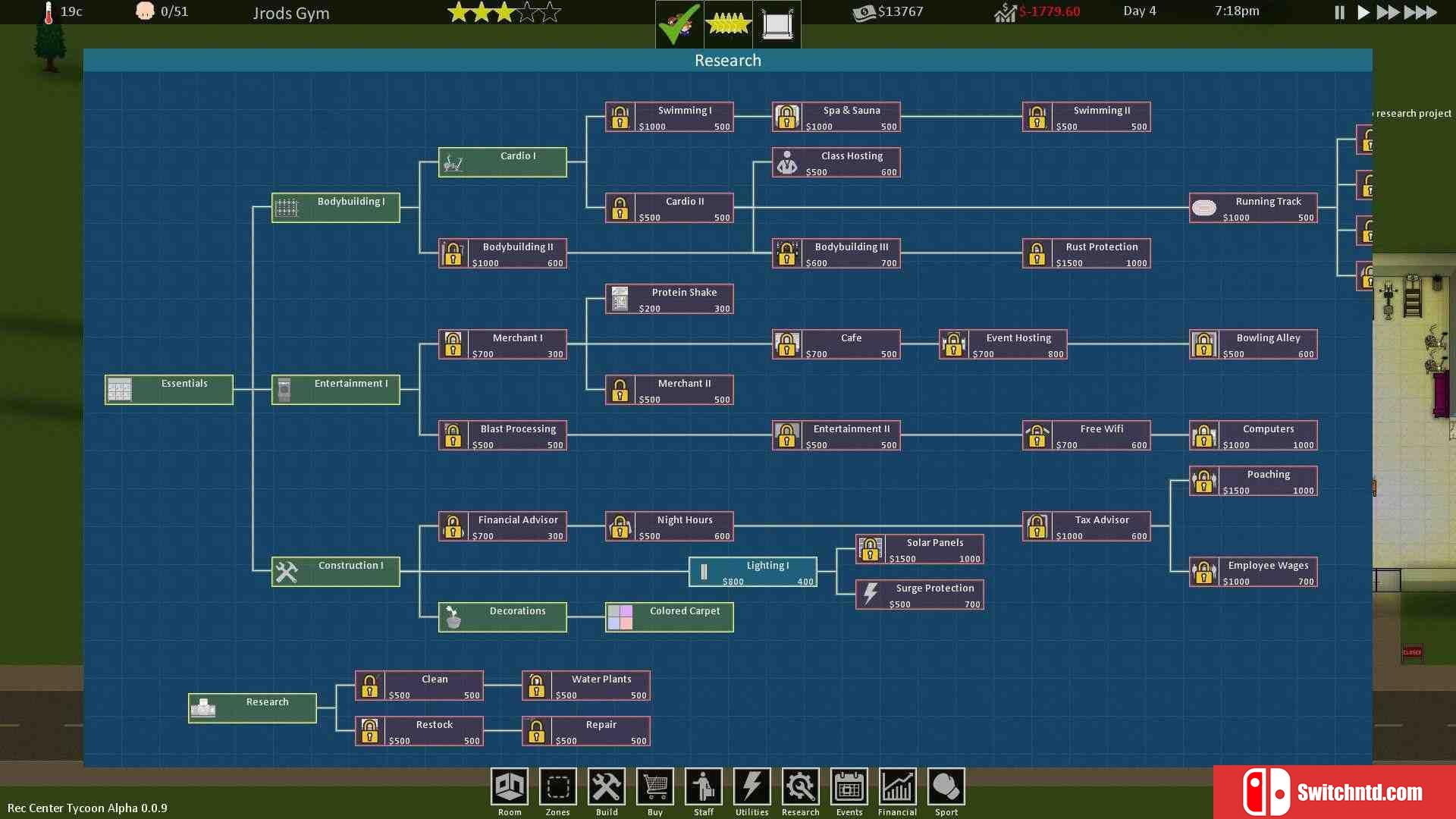Select the Class Hosting research node
The image size is (1456, 819).
[836, 162]
